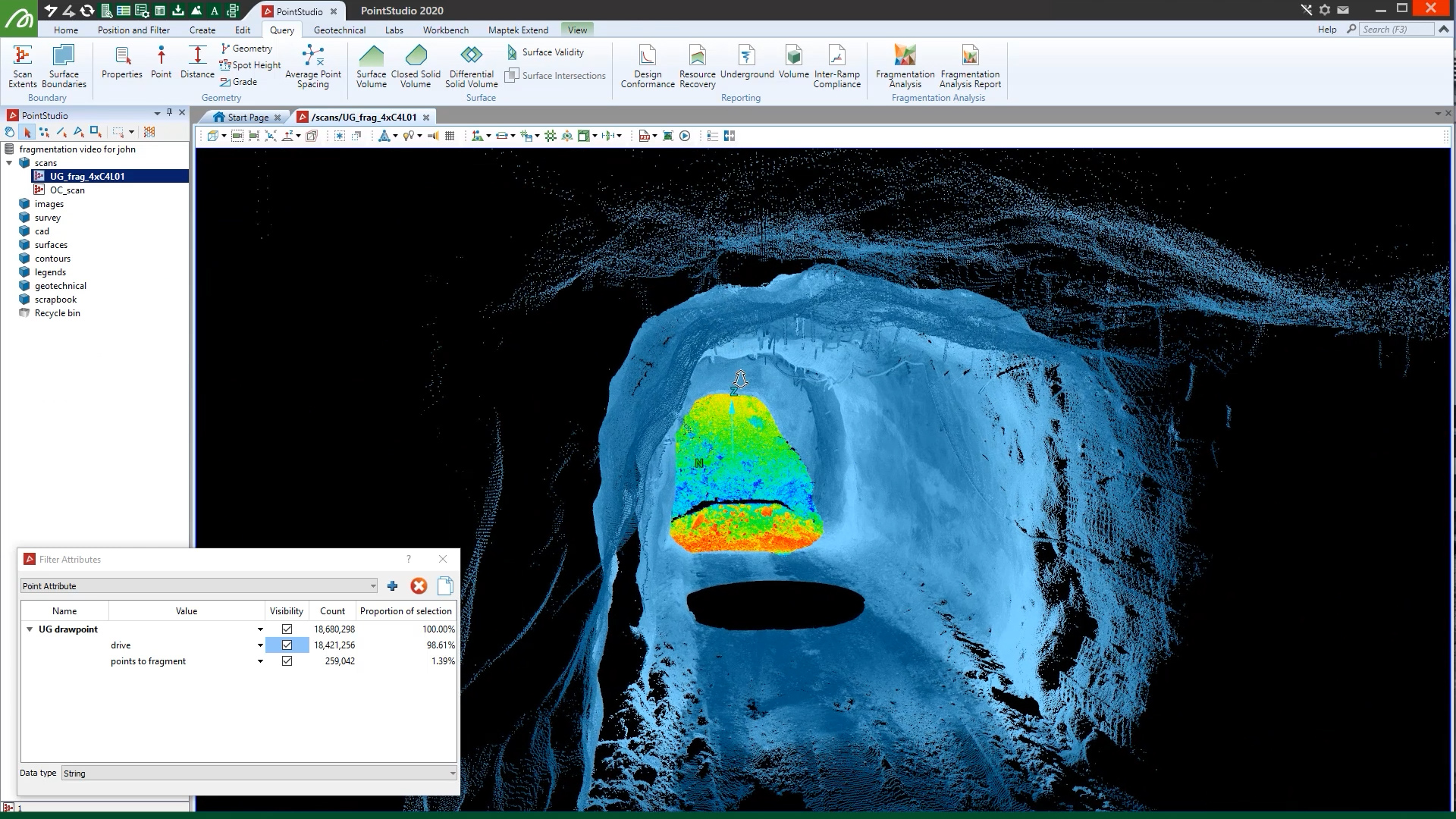Collapse the UG drawpoint row
The image size is (1456, 819).
30,629
